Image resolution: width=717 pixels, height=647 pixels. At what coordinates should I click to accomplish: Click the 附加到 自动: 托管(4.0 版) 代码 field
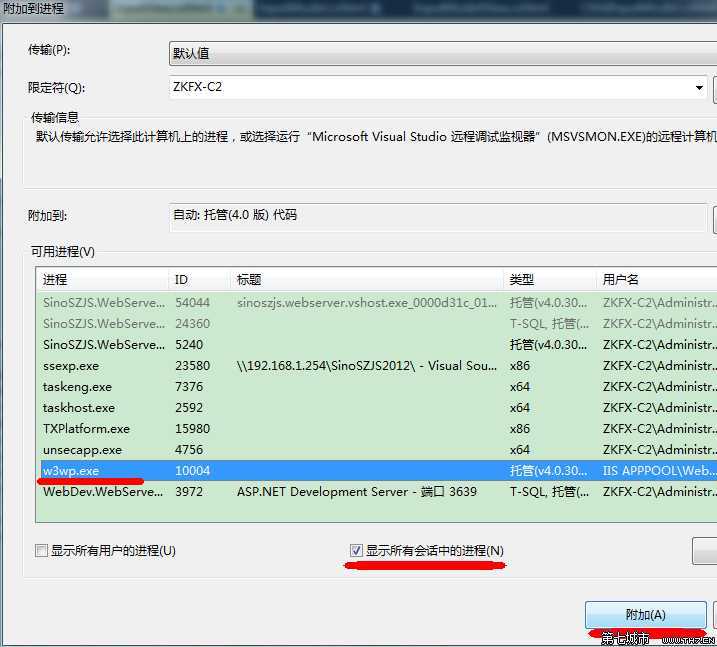(x=438, y=217)
